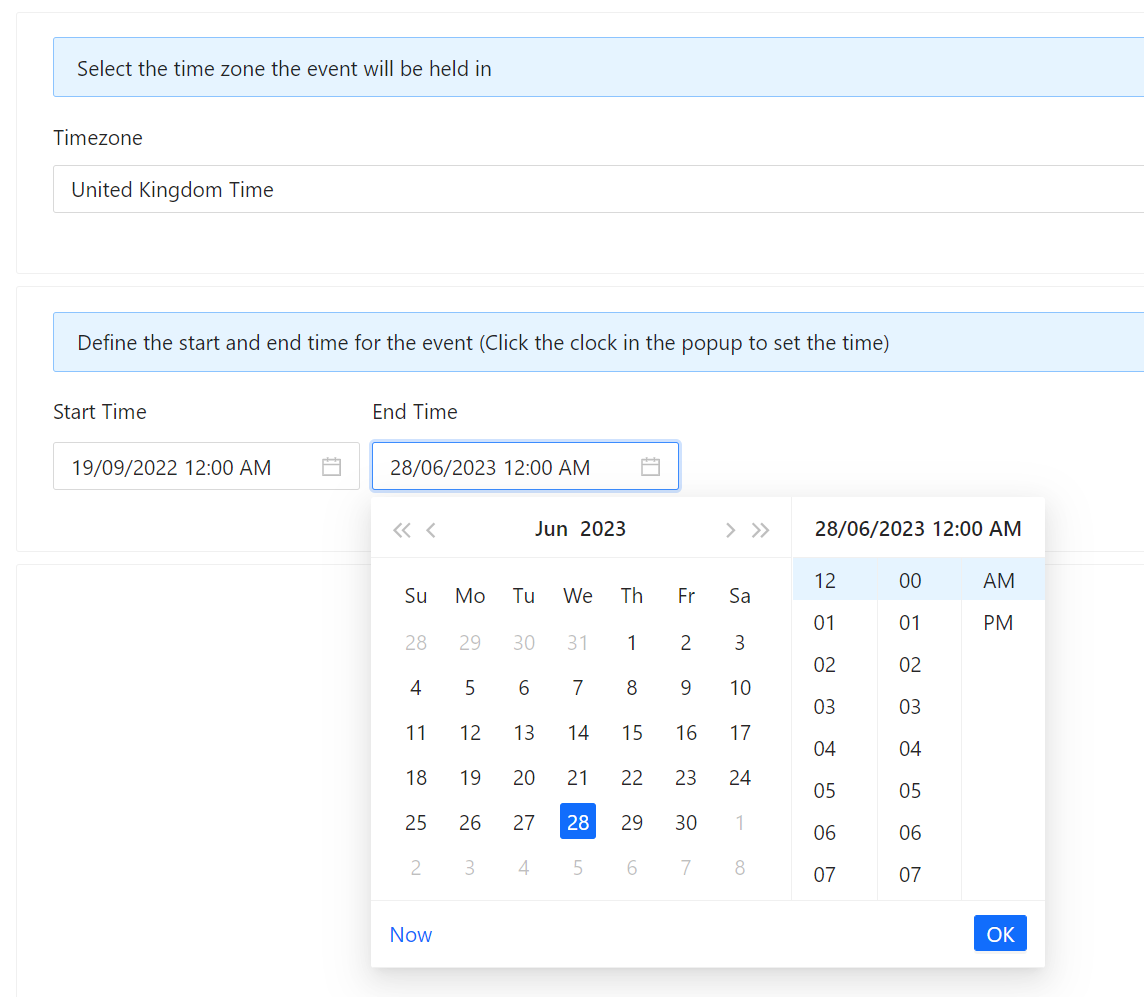The width and height of the screenshot is (1144, 997).
Task: Pick June 30 in the calendar
Action: [x=686, y=823]
